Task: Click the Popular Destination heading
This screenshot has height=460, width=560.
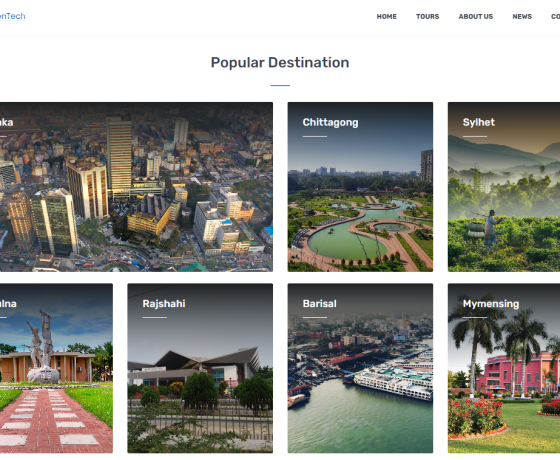Action: (280, 62)
